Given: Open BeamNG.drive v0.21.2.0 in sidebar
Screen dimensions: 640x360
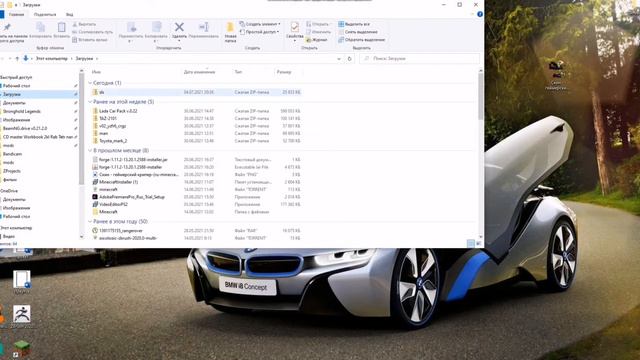Looking at the screenshot, I should click(25, 128).
